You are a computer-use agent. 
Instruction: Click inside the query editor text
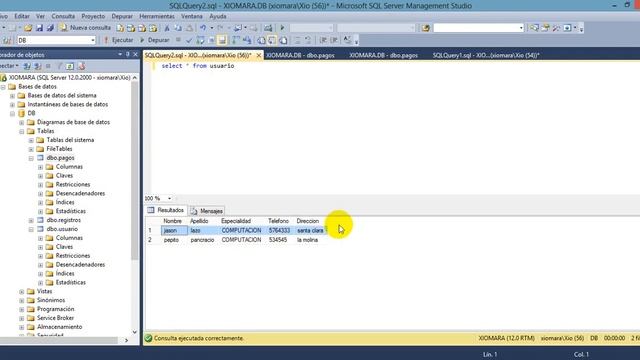click(x=198, y=66)
